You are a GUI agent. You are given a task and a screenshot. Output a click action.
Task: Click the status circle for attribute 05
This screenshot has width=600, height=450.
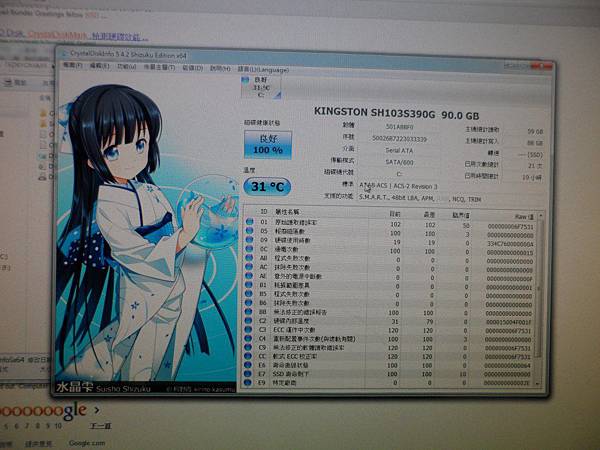pos(249,230)
